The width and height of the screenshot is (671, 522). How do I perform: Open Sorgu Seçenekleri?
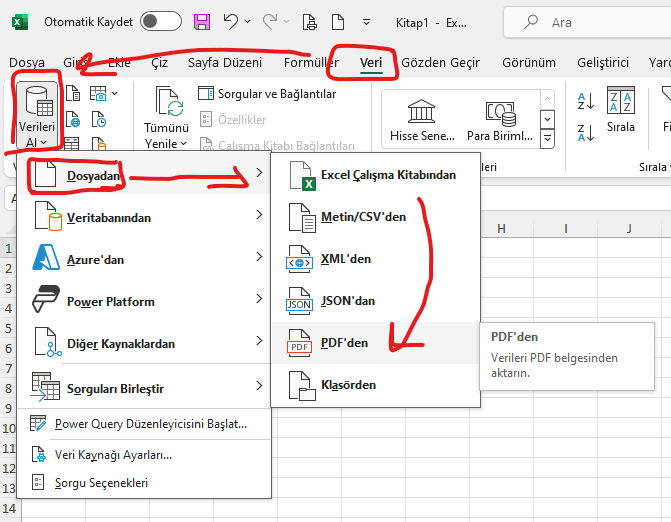[x=144, y=483]
